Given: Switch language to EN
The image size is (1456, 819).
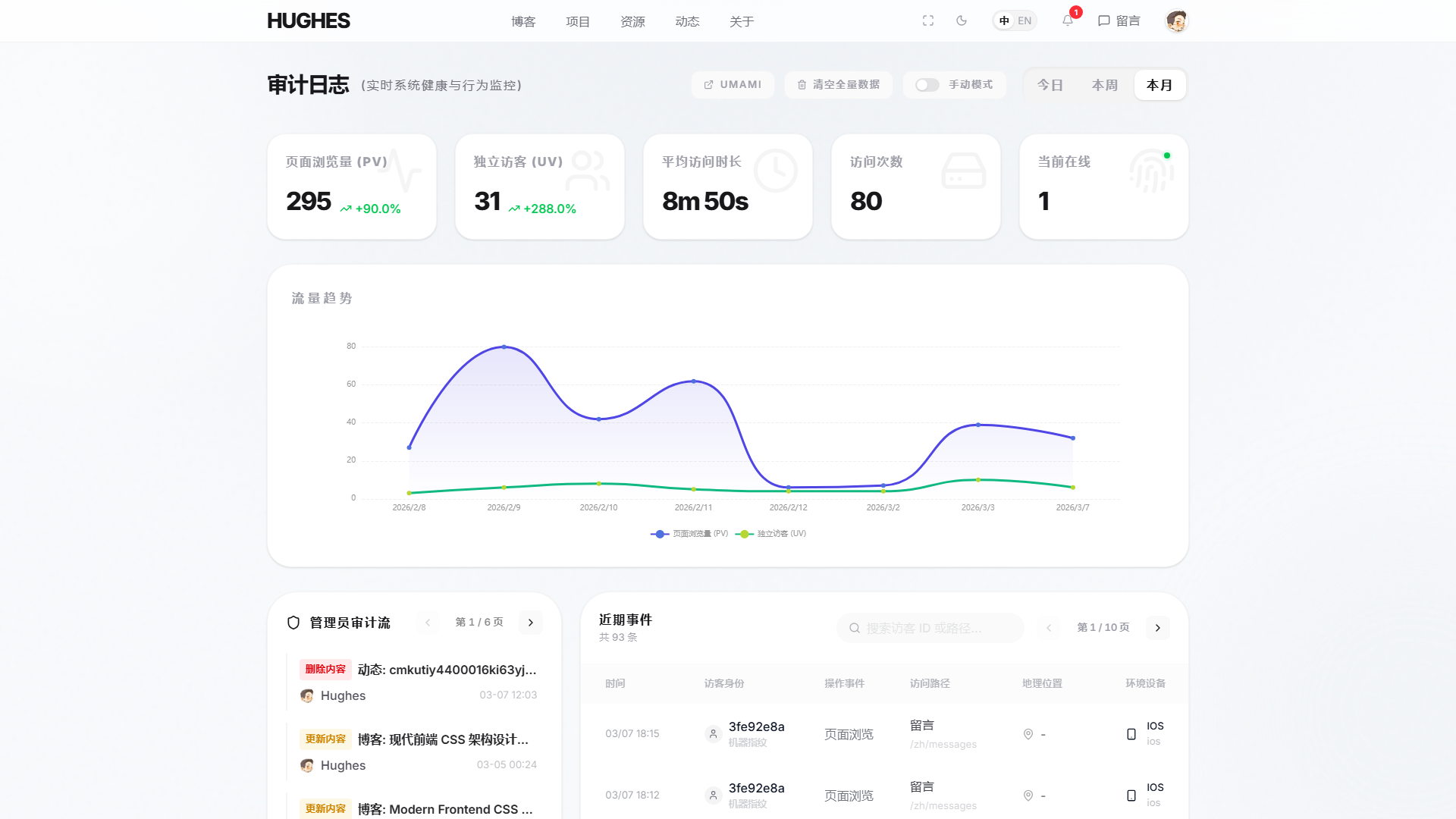Looking at the screenshot, I should [1025, 20].
